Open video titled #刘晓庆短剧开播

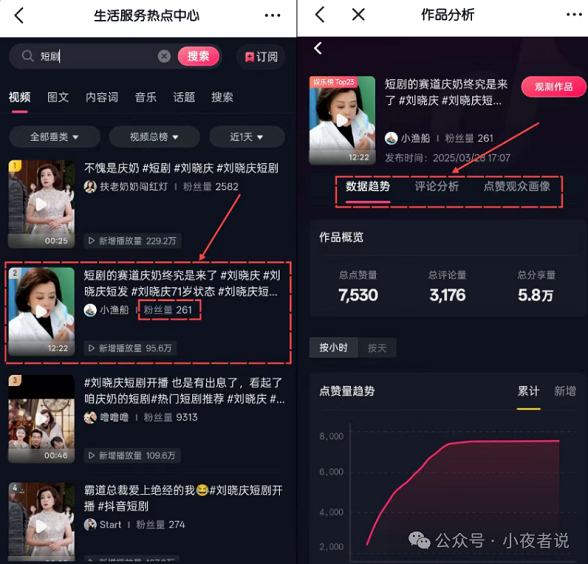point(184,391)
